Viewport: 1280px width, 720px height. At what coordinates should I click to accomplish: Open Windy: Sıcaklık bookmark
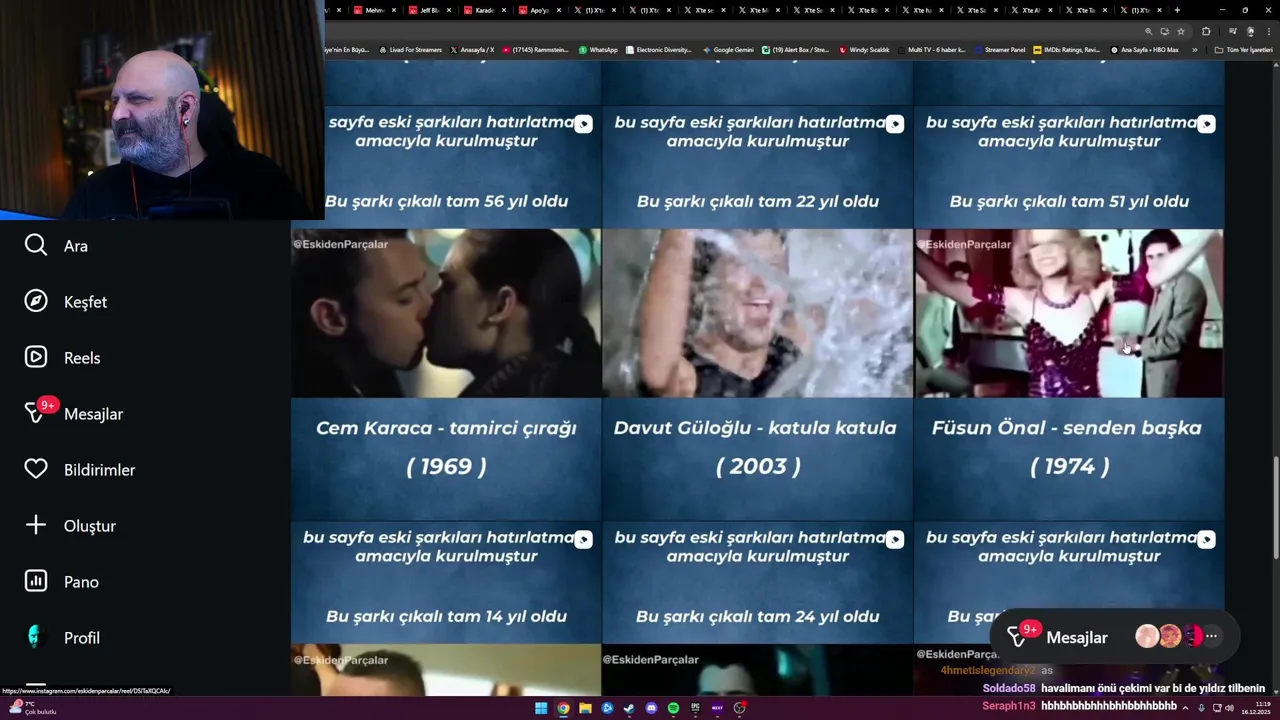[x=864, y=50]
